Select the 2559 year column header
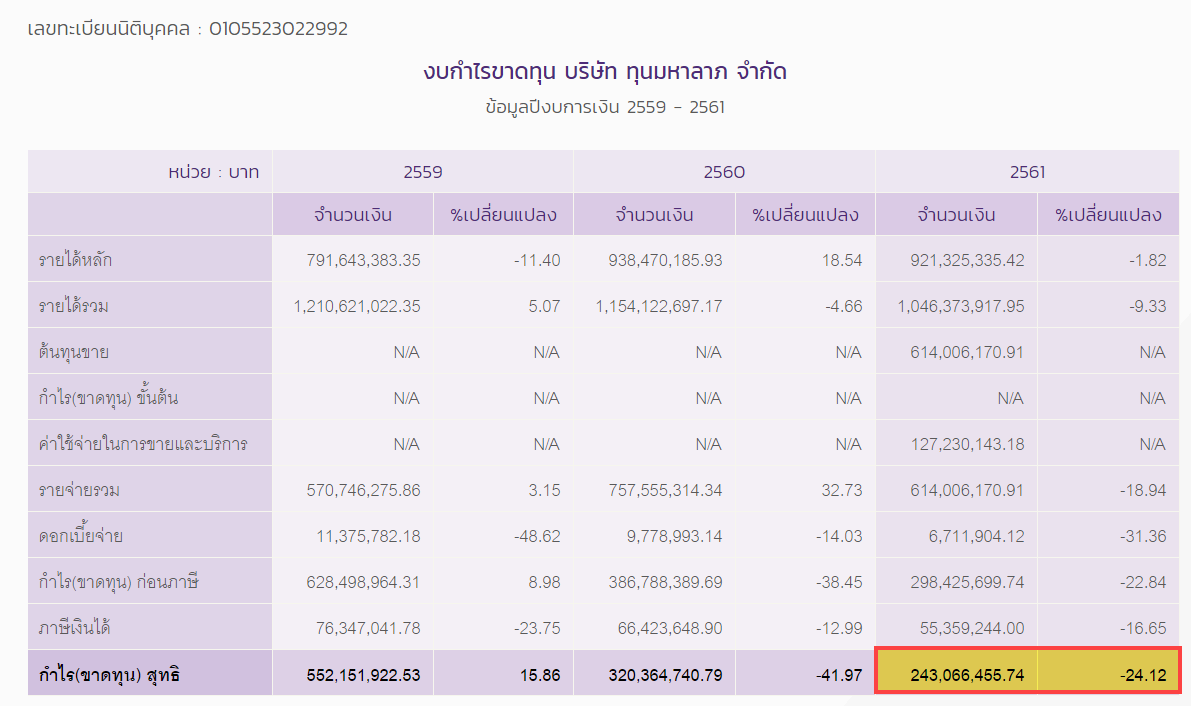 tap(422, 173)
